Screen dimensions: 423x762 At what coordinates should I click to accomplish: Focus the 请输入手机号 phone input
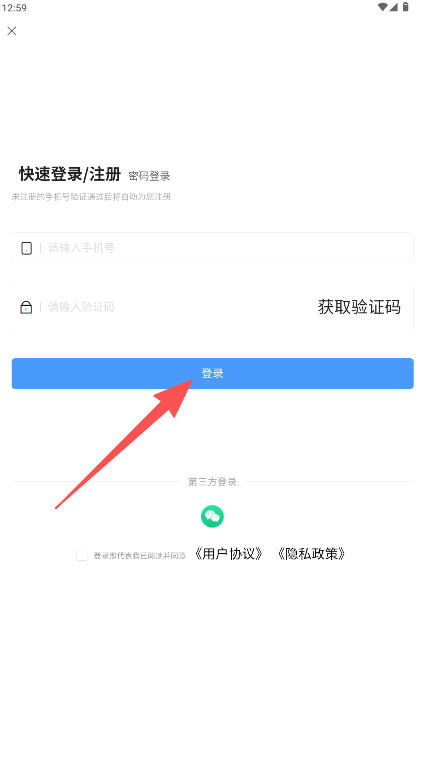212,248
